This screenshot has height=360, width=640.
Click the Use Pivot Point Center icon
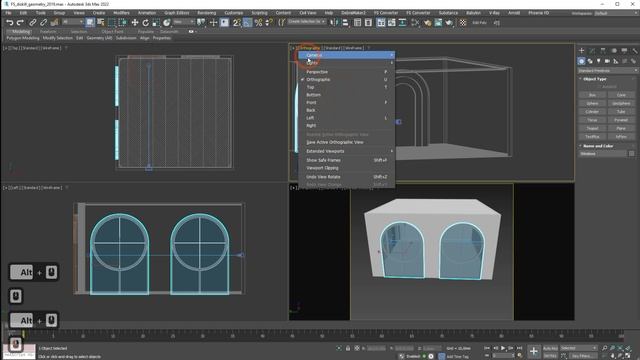201,22
